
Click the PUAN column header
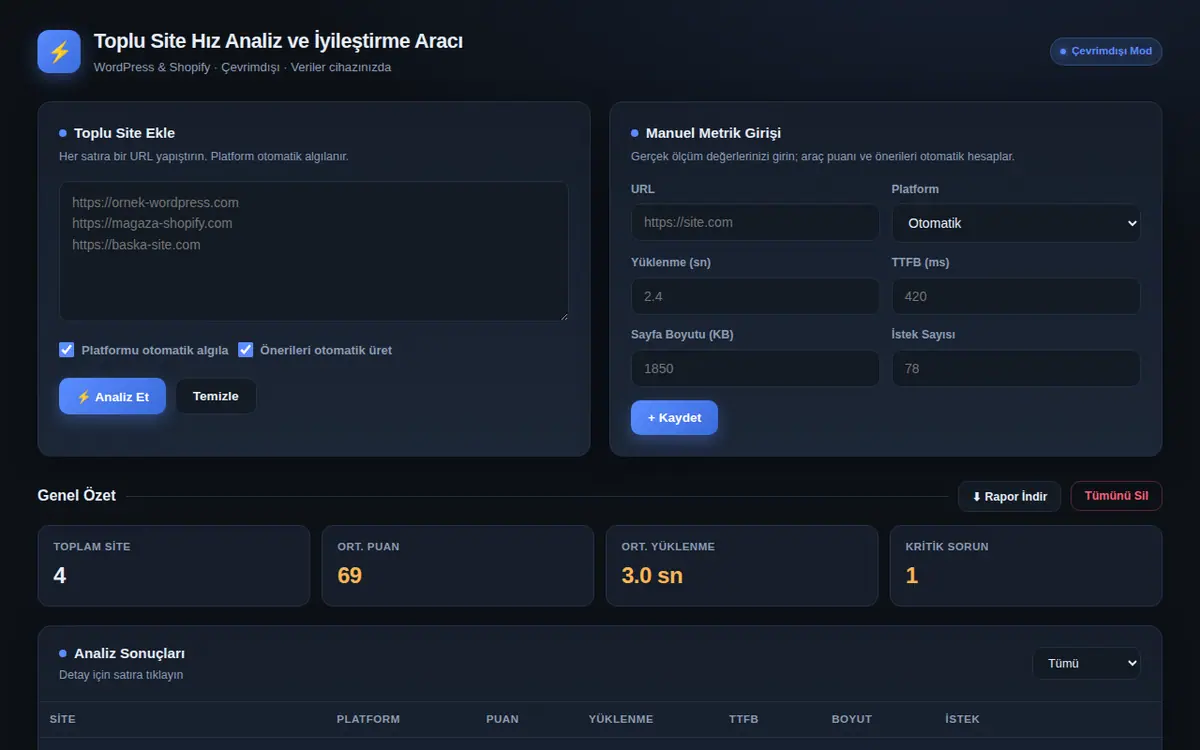504,719
